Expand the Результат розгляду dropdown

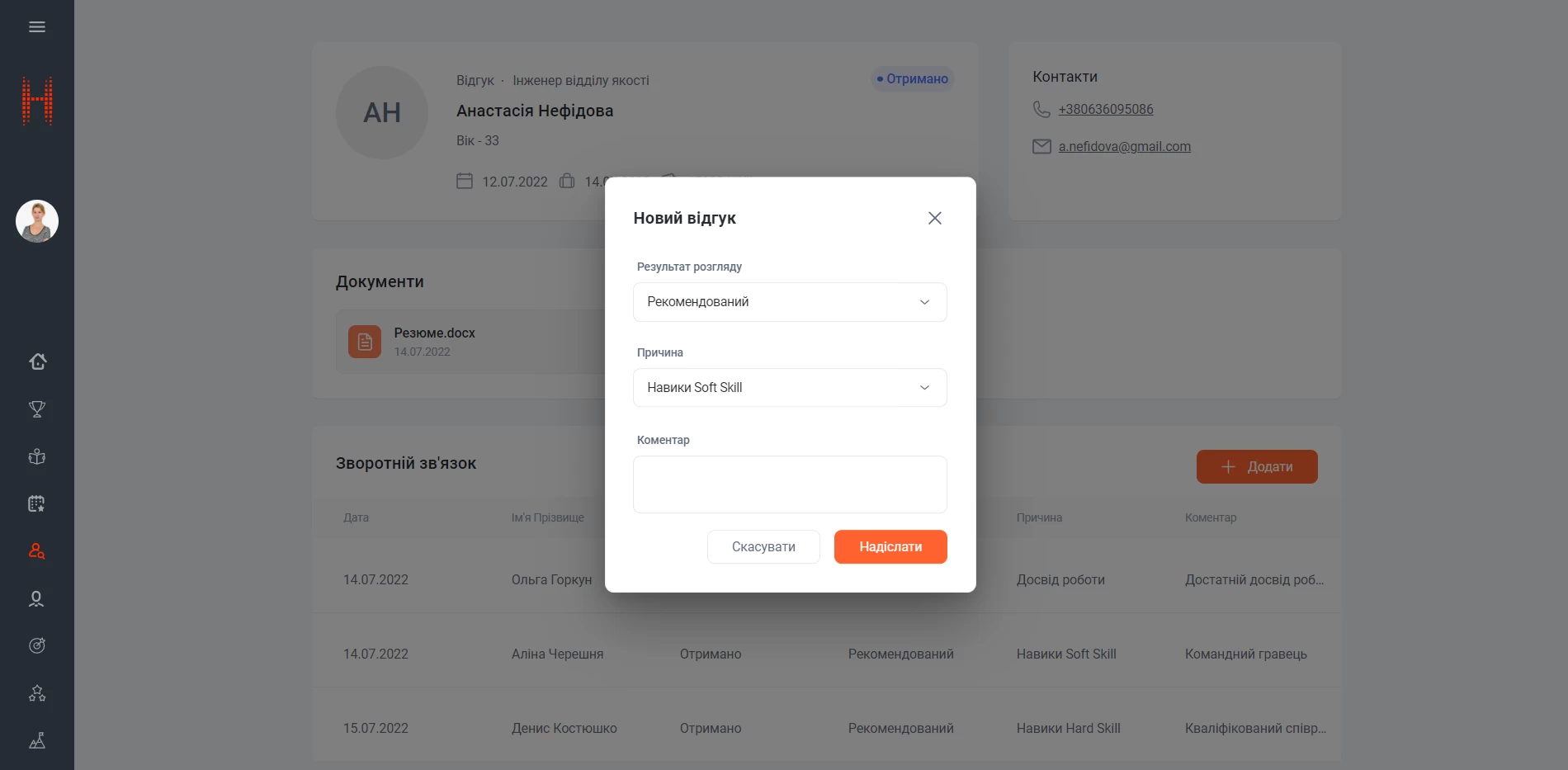click(x=790, y=302)
